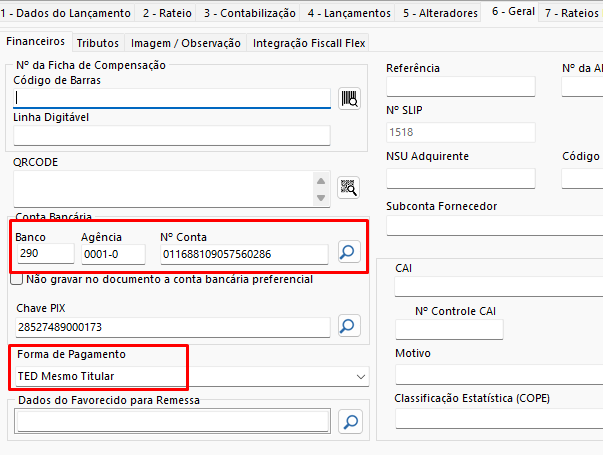Click magnifier icon beside Chave PIX
603x455 pixels.
[x=349, y=326]
